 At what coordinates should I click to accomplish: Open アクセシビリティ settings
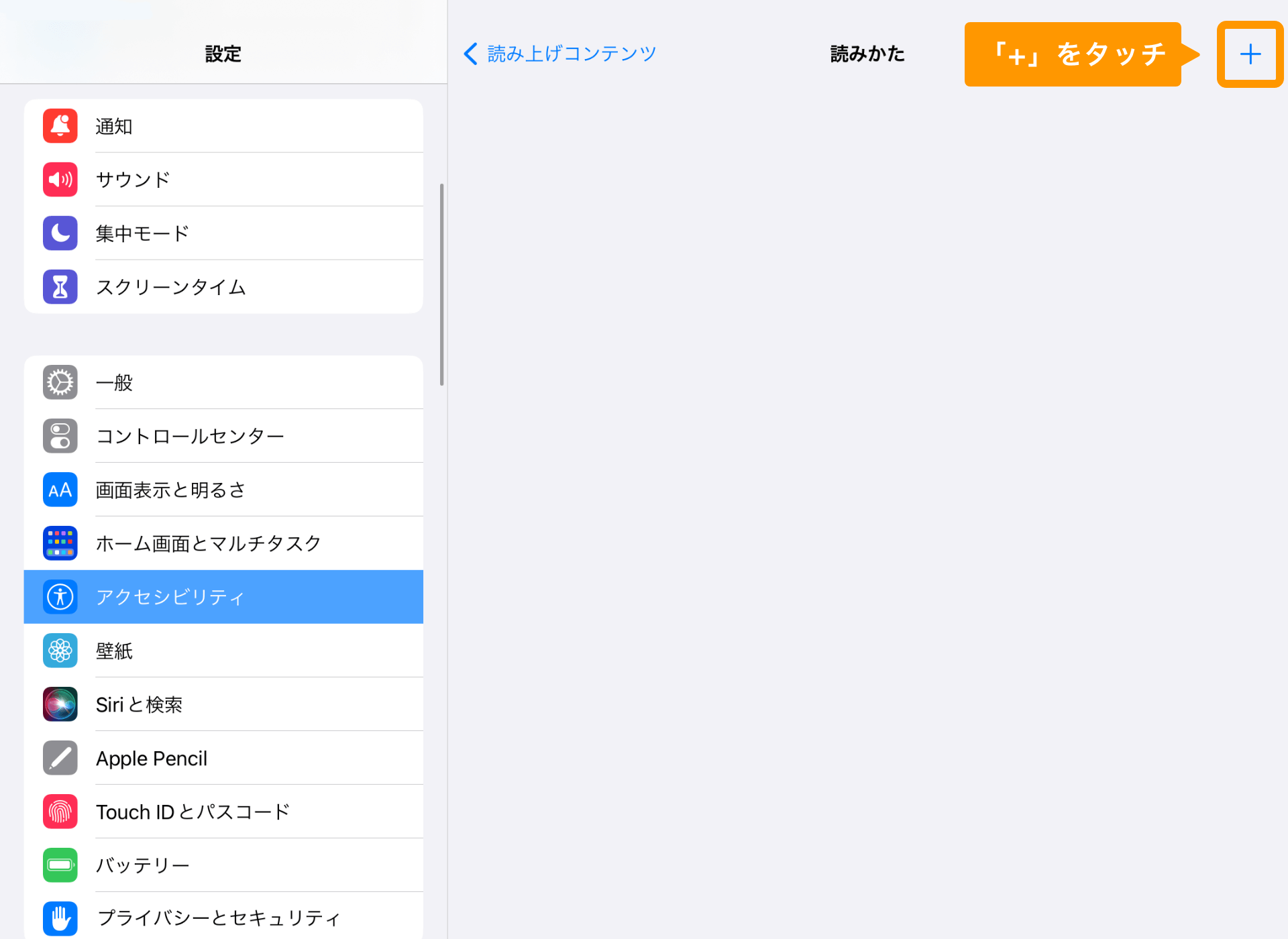pos(221,597)
